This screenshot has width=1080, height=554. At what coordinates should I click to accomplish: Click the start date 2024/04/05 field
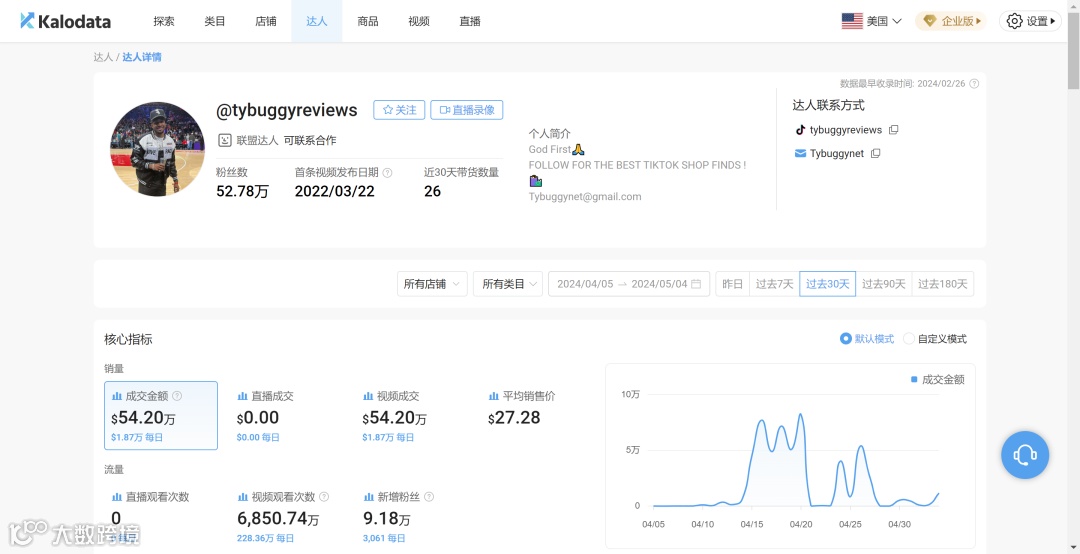[x=585, y=284]
